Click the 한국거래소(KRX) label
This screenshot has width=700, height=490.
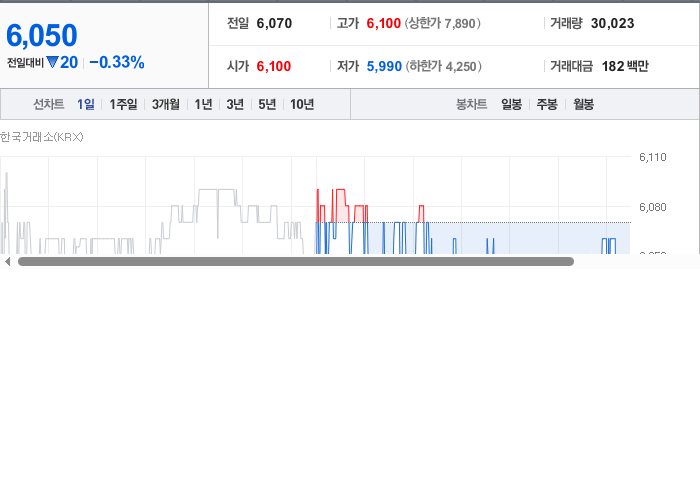point(42,137)
